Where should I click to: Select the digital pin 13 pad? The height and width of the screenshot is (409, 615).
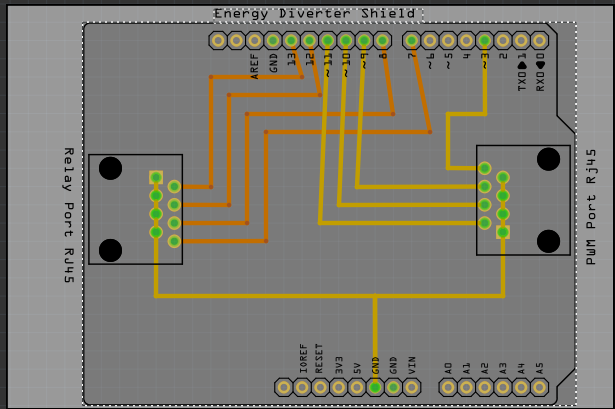click(x=291, y=40)
